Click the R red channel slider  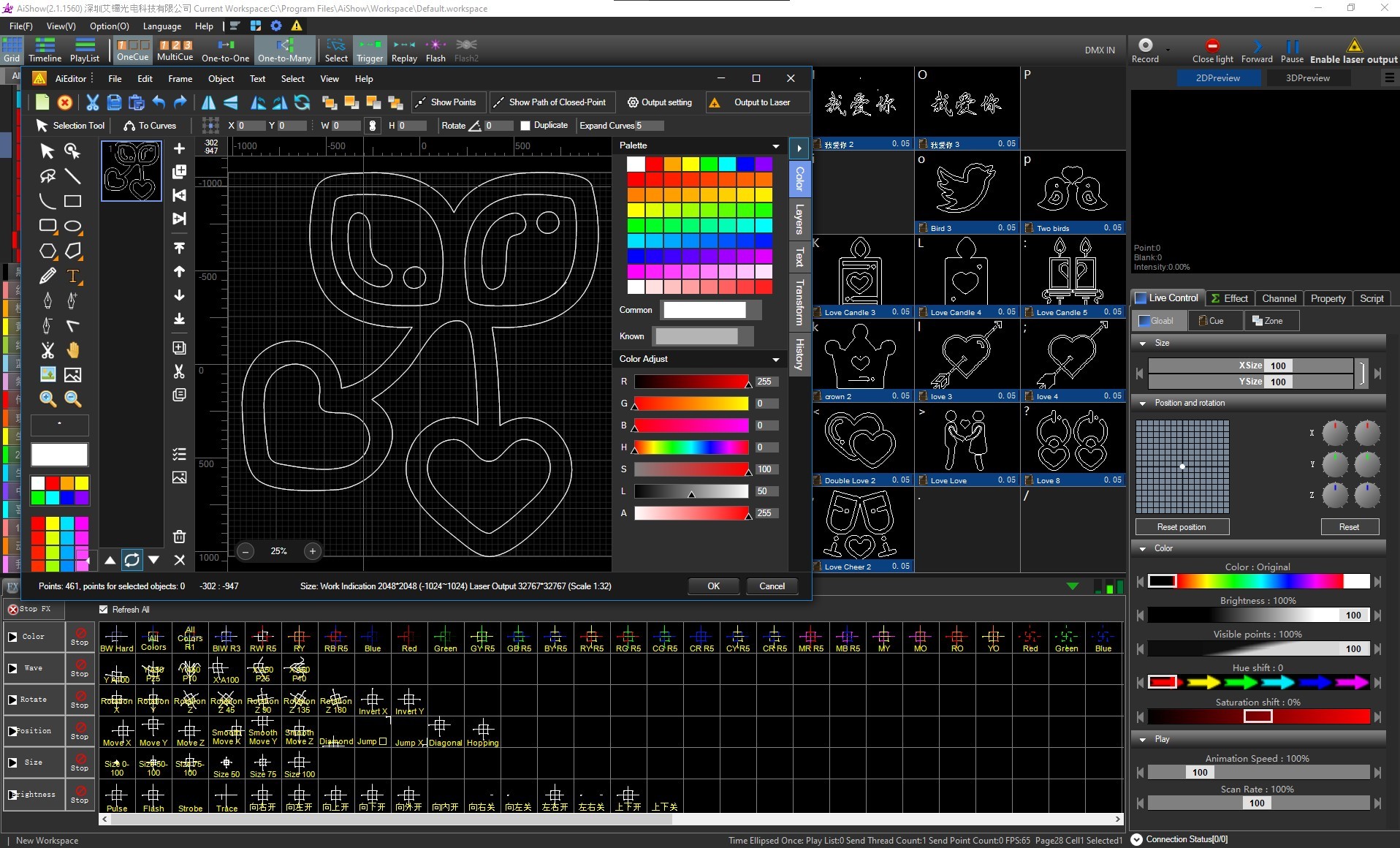[x=691, y=382]
